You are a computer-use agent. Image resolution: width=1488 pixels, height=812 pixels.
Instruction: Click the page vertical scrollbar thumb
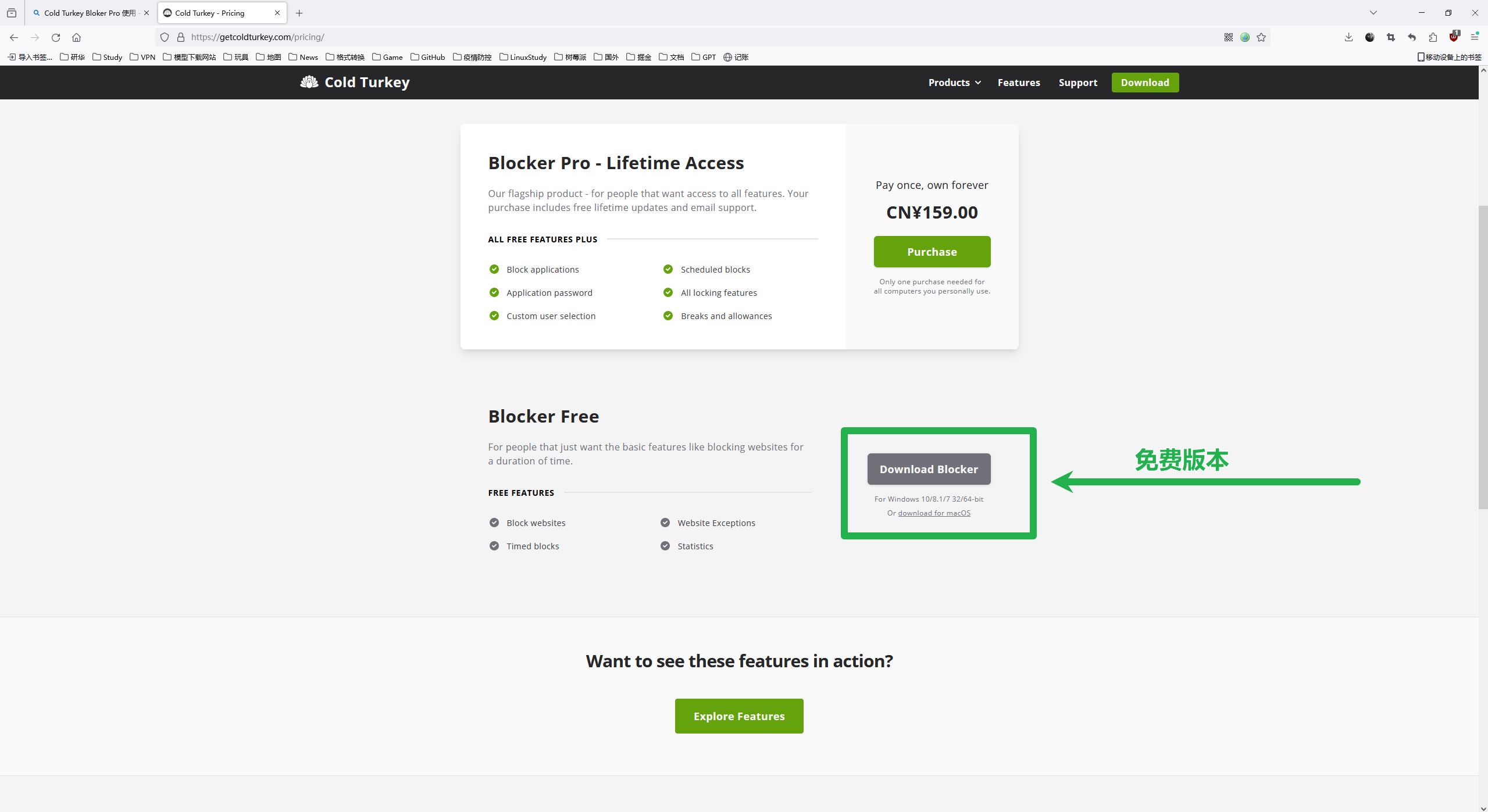click(1483, 357)
